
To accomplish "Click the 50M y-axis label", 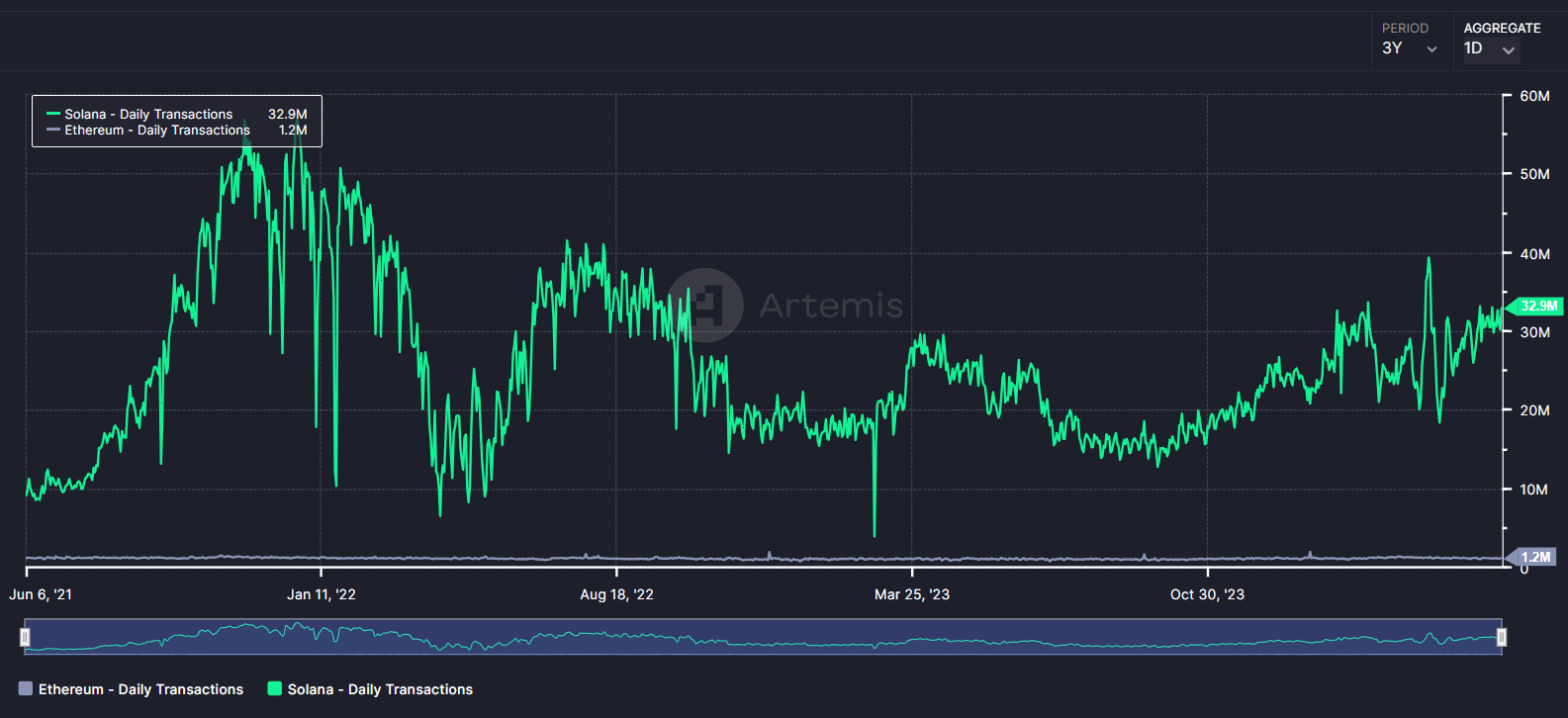I will coord(1534,174).
